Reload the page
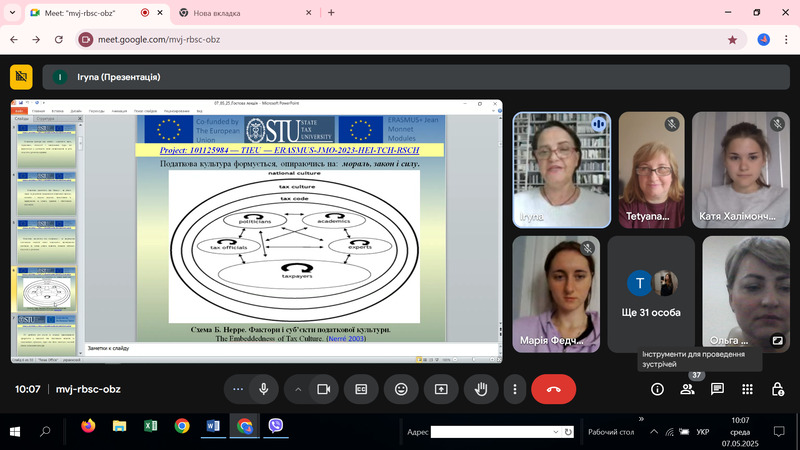The image size is (800, 450). (59, 39)
